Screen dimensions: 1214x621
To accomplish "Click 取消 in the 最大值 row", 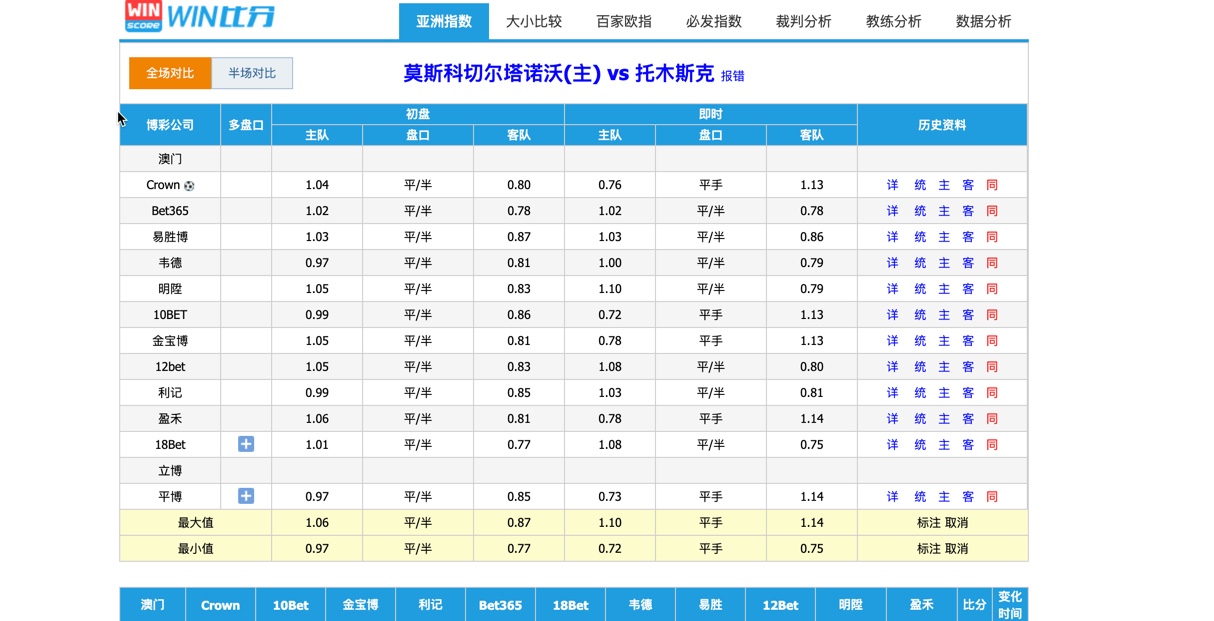I will [956, 523].
